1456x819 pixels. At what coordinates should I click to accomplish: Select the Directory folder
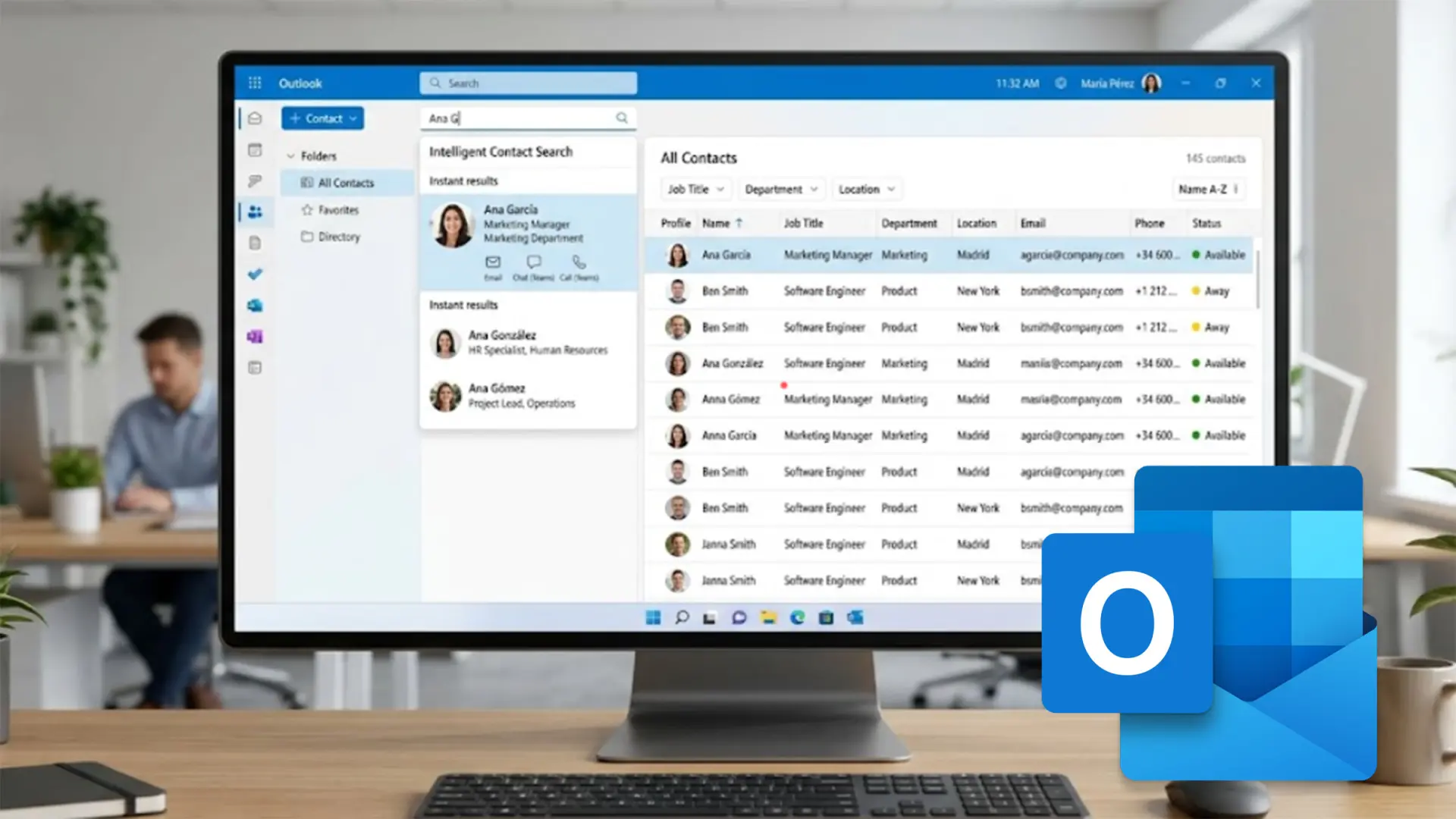[339, 237]
